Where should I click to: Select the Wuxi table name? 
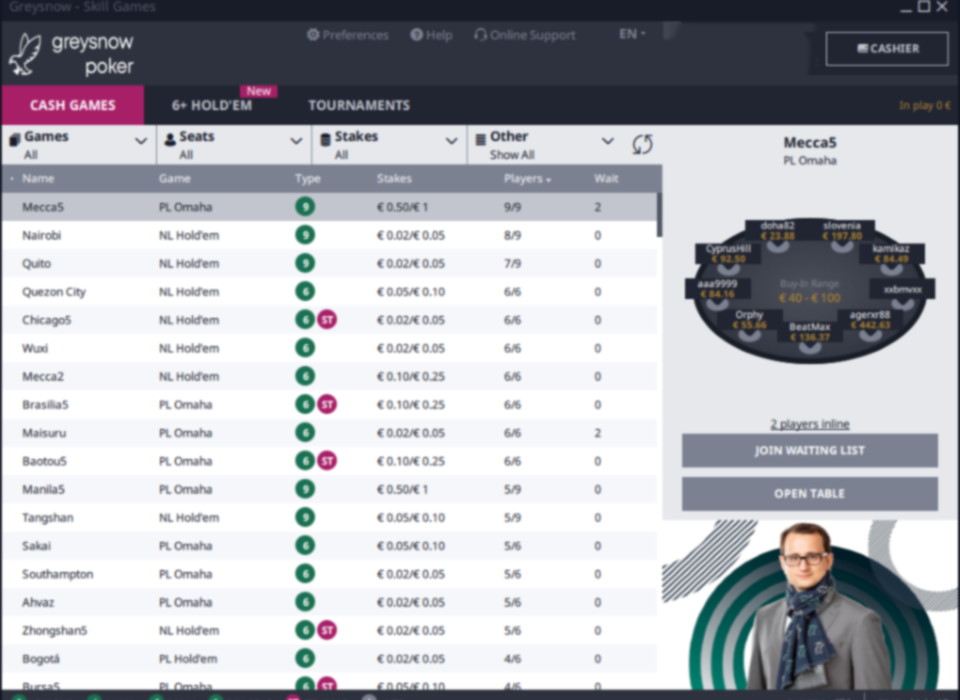(35, 348)
